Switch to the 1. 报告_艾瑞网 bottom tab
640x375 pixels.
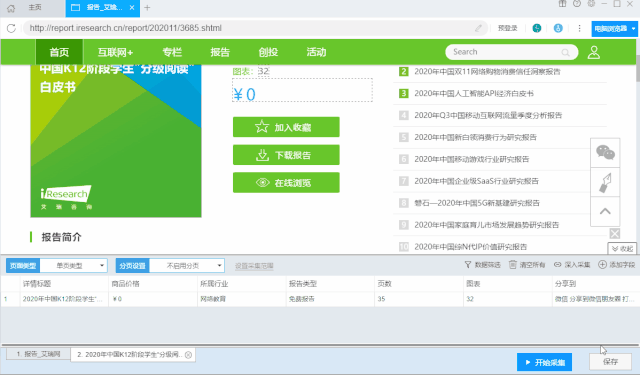pyautogui.click(x=38, y=354)
